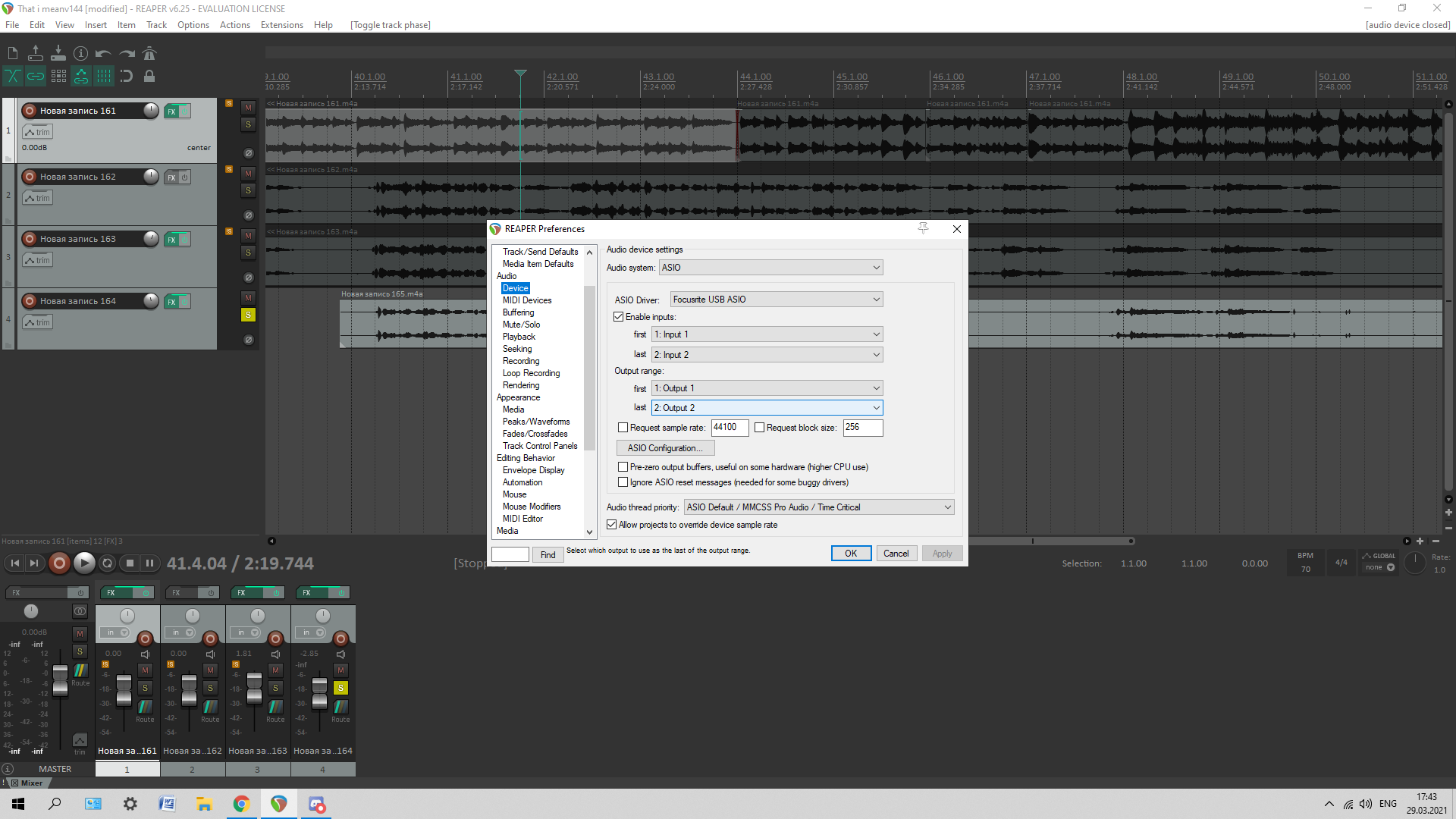The image size is (1456, 819).
Task: Toggle Enable inputs checkbox
Action: pos(619,317)
